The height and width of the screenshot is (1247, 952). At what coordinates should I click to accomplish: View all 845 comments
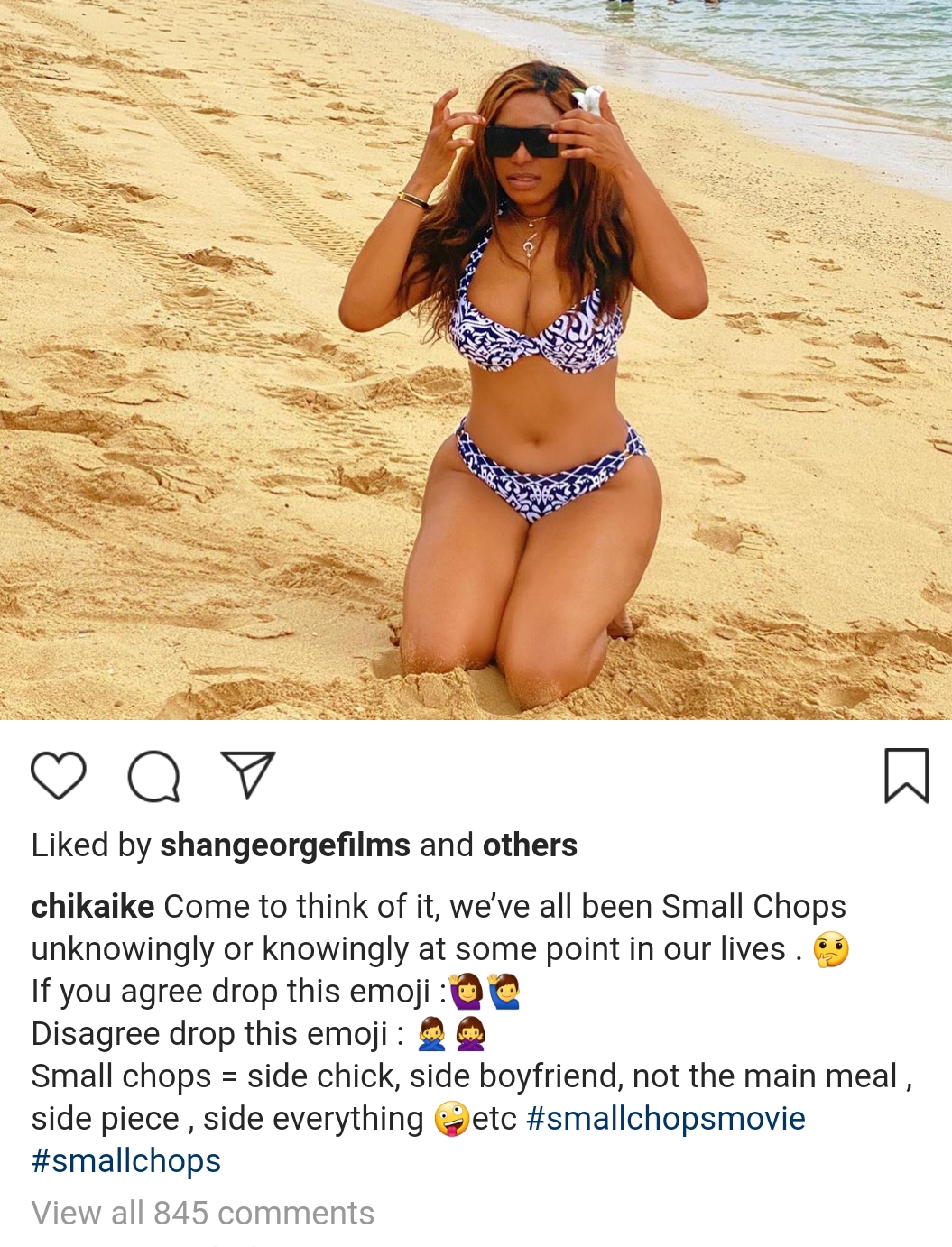pyautogui.click(x=203, y=1214)
